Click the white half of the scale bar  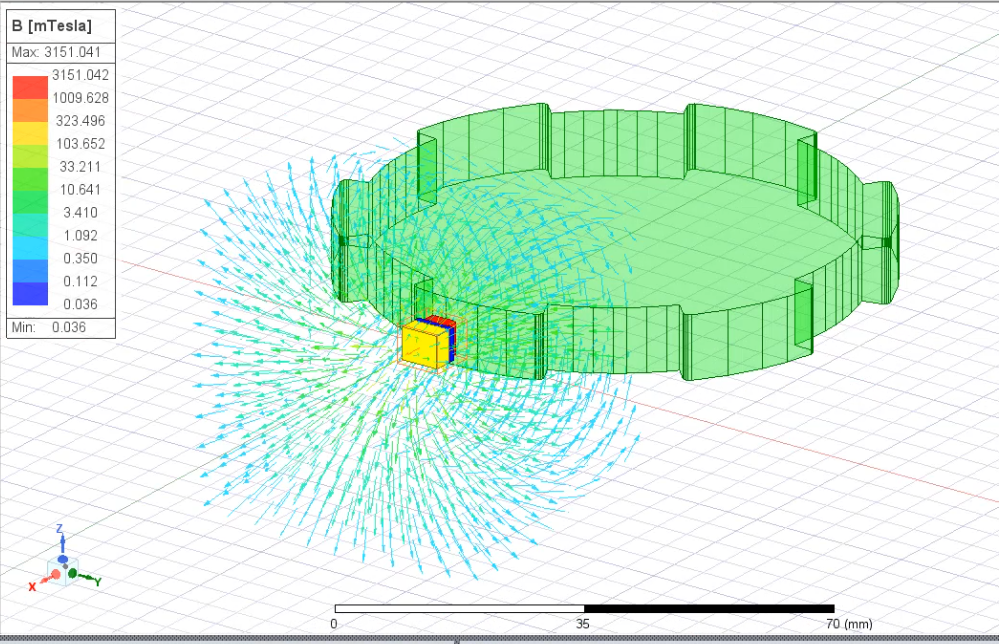click(459, 609)
